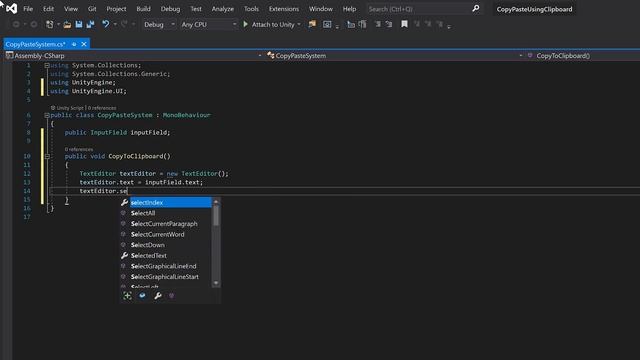
Task: Click the Navigate Forward arrow
Action: pos(34,24)
